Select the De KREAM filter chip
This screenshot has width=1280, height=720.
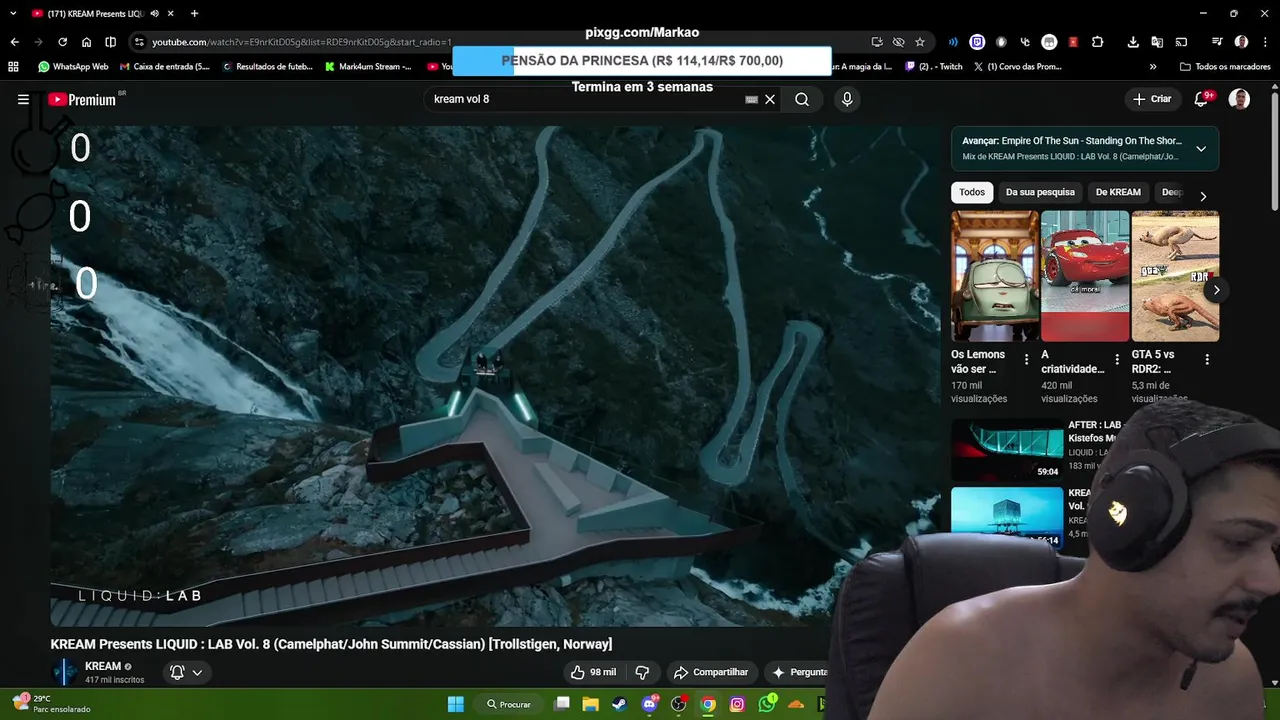coord(1118,192)
